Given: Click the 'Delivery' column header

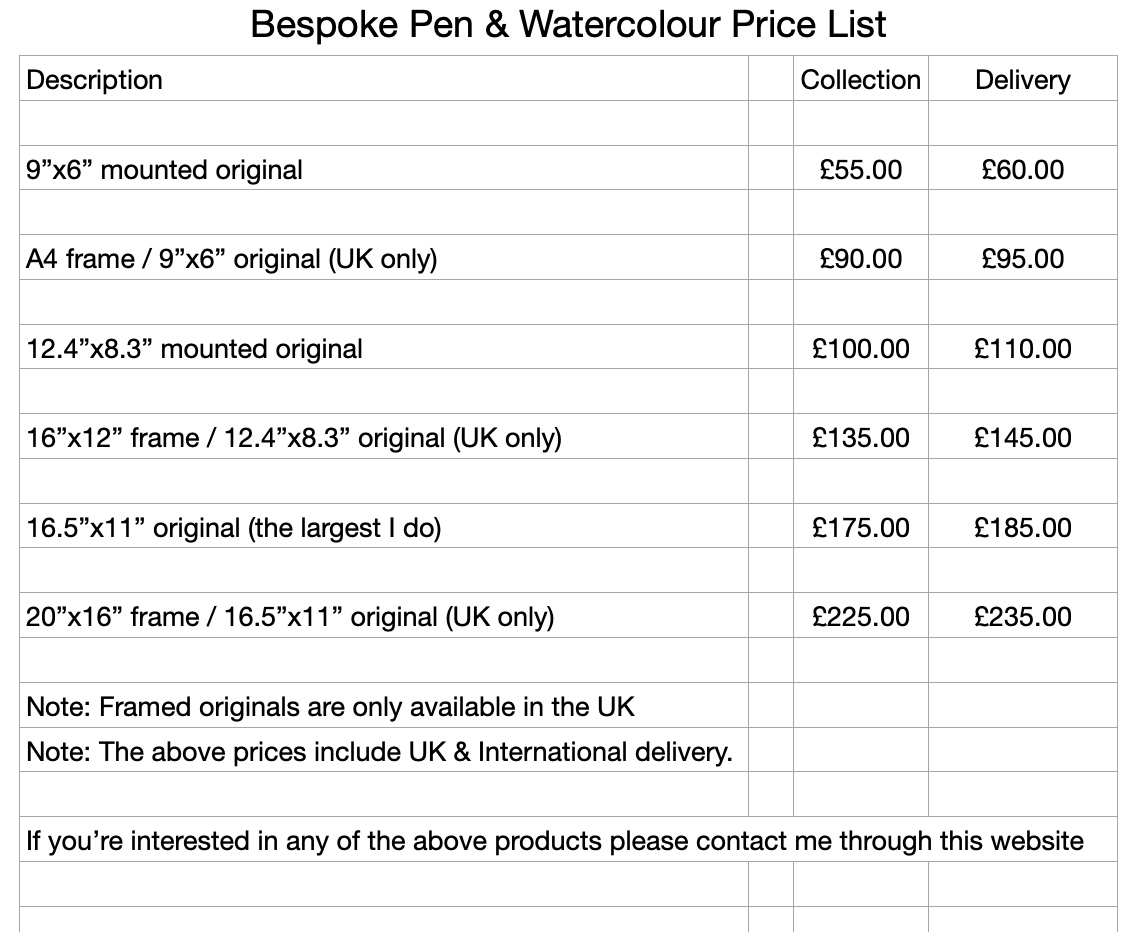Looking at the screenshot, I should click(1022, 80).
